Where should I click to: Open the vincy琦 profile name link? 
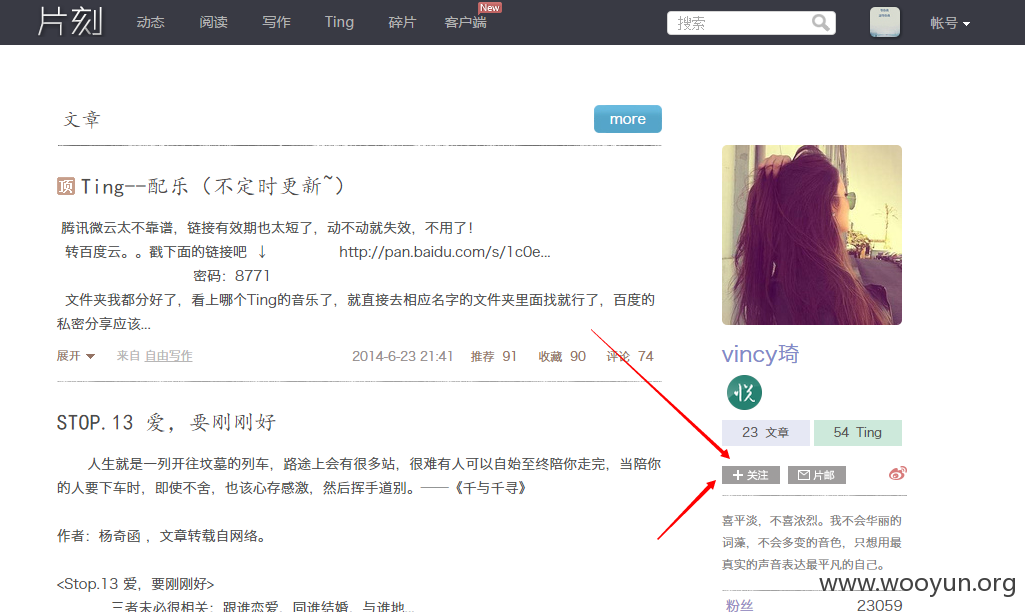(x=760, y=354)
